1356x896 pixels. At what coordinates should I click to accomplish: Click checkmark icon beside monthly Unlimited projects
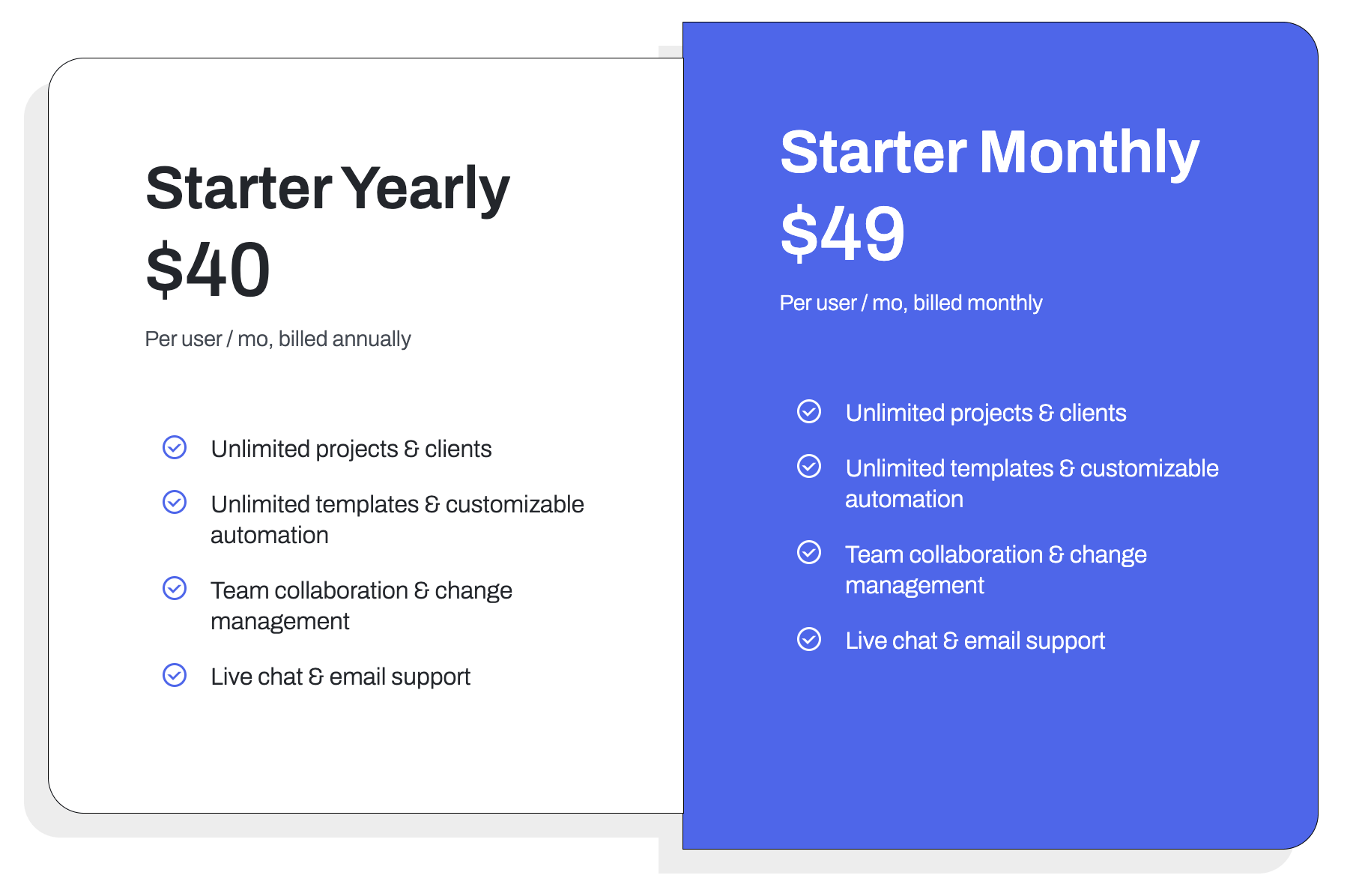coord(809,411)
